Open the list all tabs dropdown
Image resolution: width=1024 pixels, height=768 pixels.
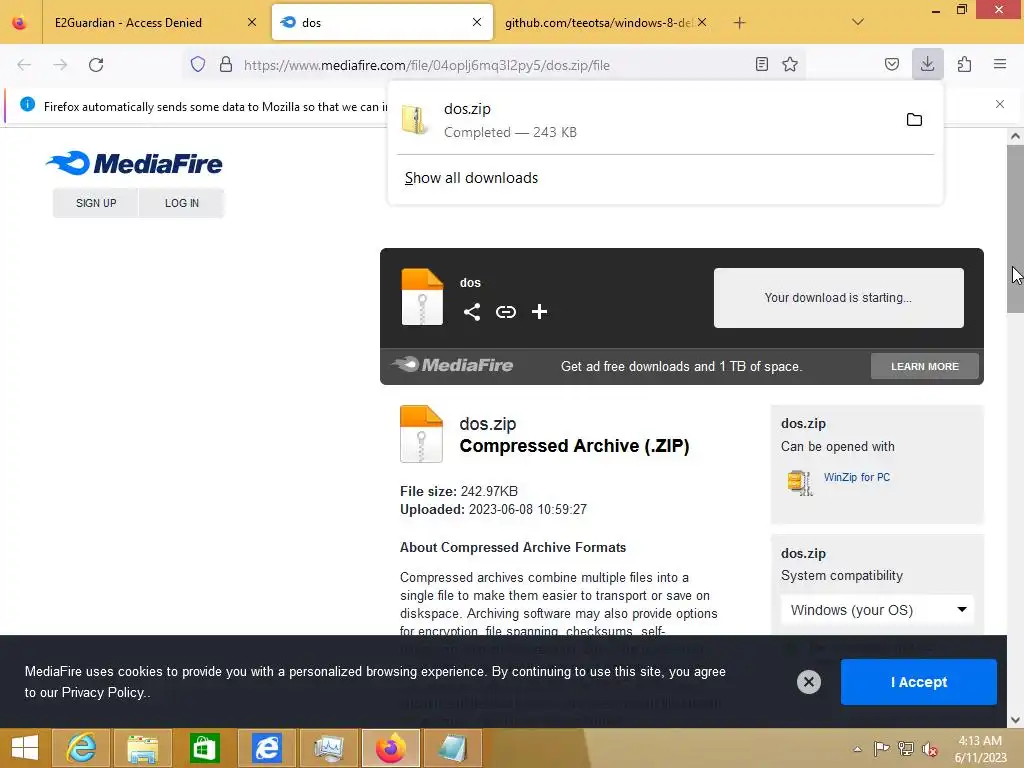click(858, 22)
